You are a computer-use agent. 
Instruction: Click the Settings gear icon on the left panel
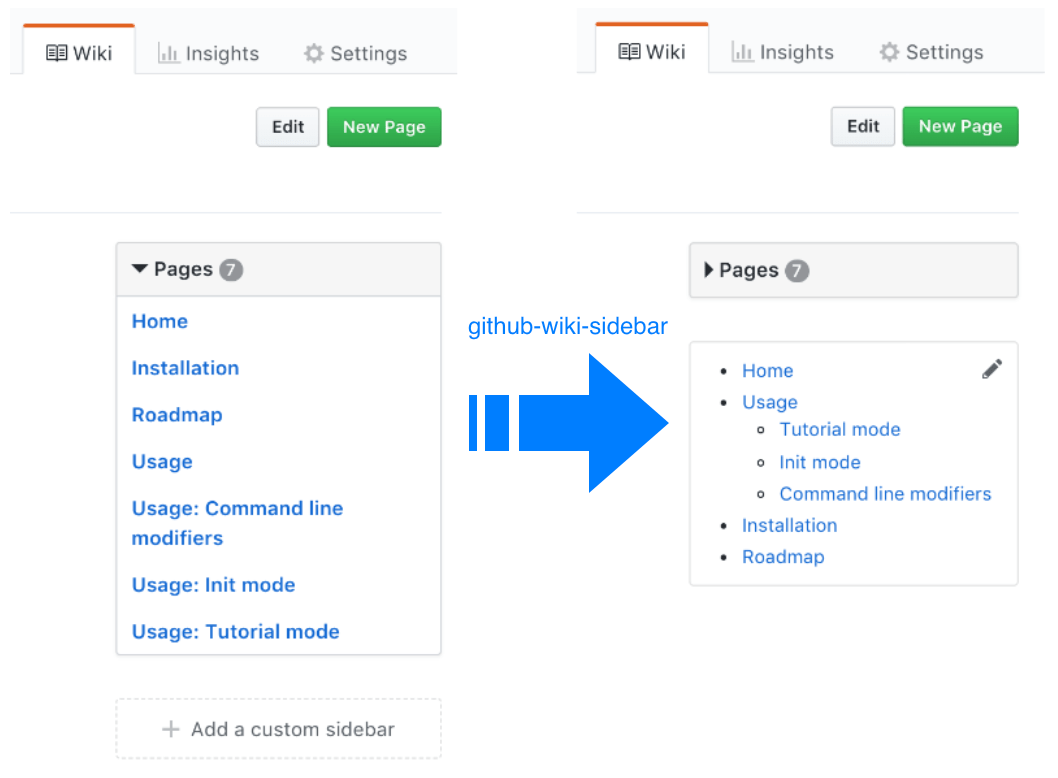coord(313,54)
